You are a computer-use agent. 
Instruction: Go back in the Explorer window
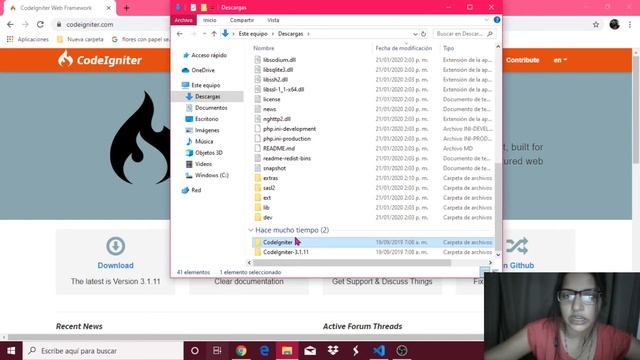coord(180,34)
